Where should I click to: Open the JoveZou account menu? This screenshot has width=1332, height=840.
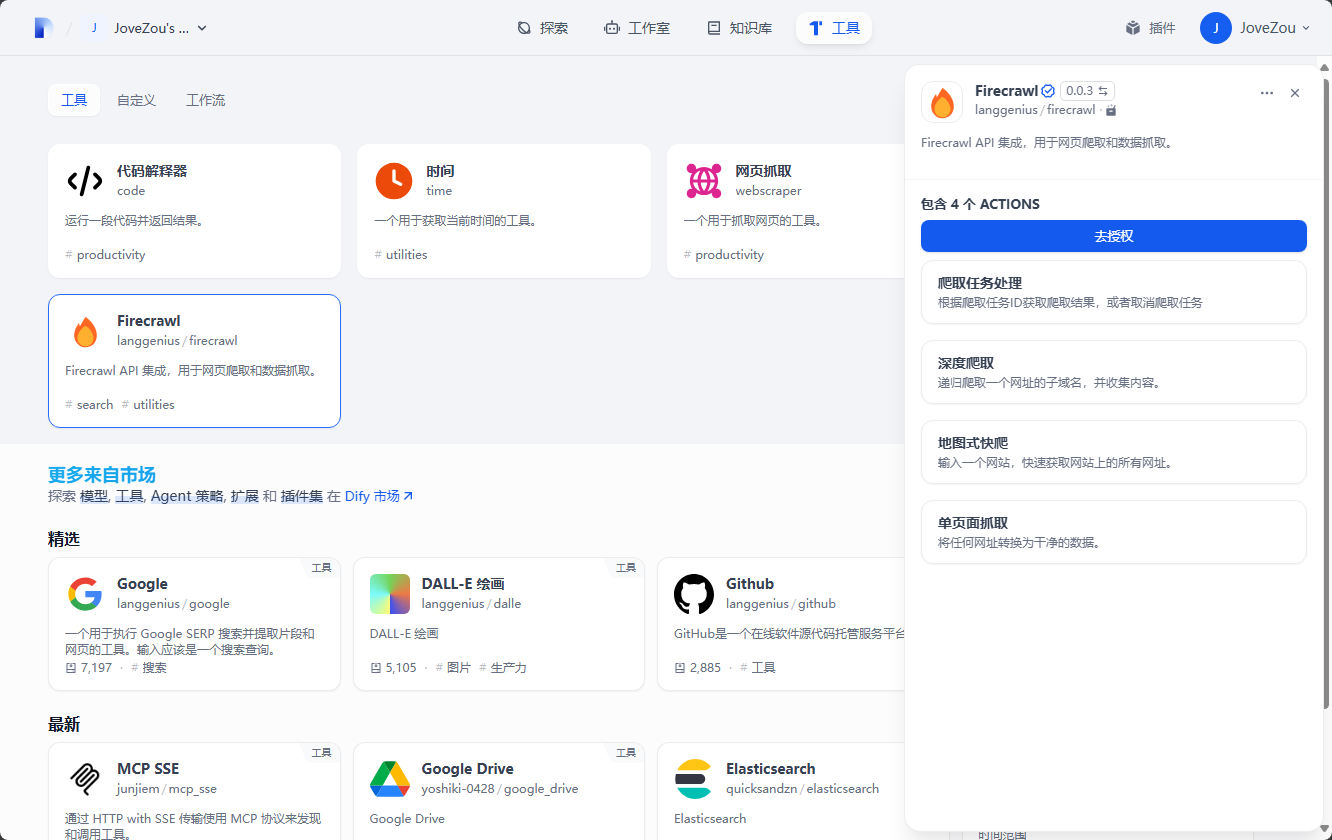(x=1257, y=28)
